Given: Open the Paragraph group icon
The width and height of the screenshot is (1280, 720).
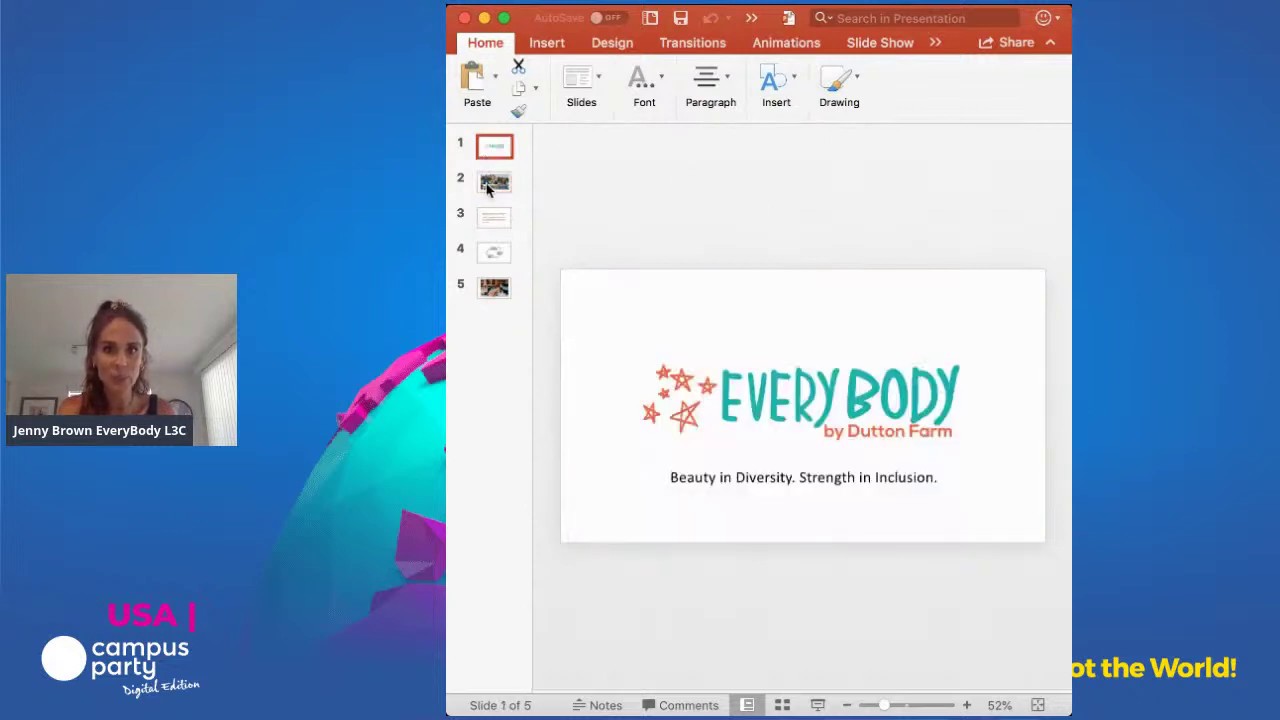Looking at the screenshot, I should [x=706, y=77].
